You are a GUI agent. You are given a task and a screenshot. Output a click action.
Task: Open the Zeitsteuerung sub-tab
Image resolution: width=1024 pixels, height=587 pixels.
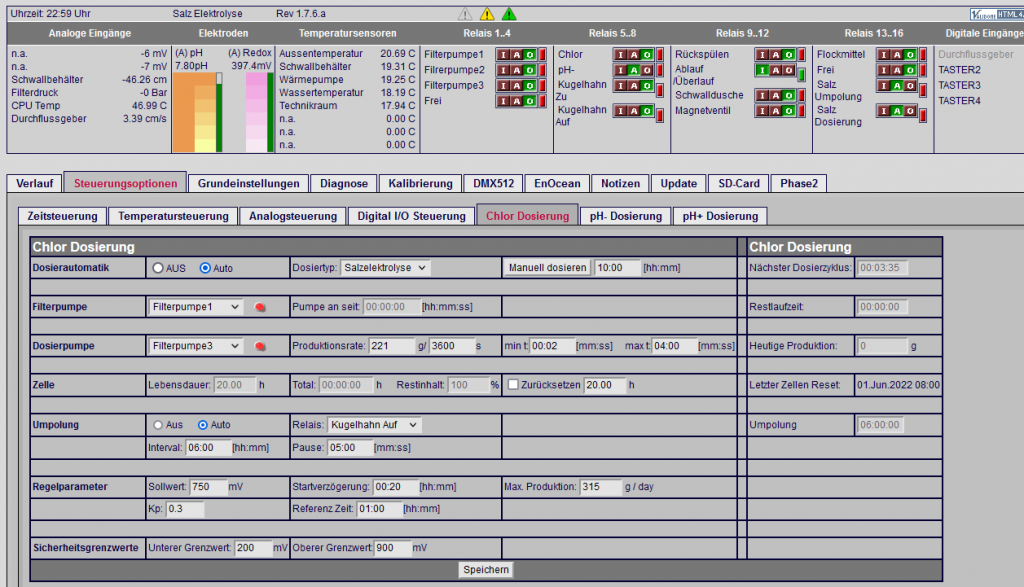click(63, 216)
